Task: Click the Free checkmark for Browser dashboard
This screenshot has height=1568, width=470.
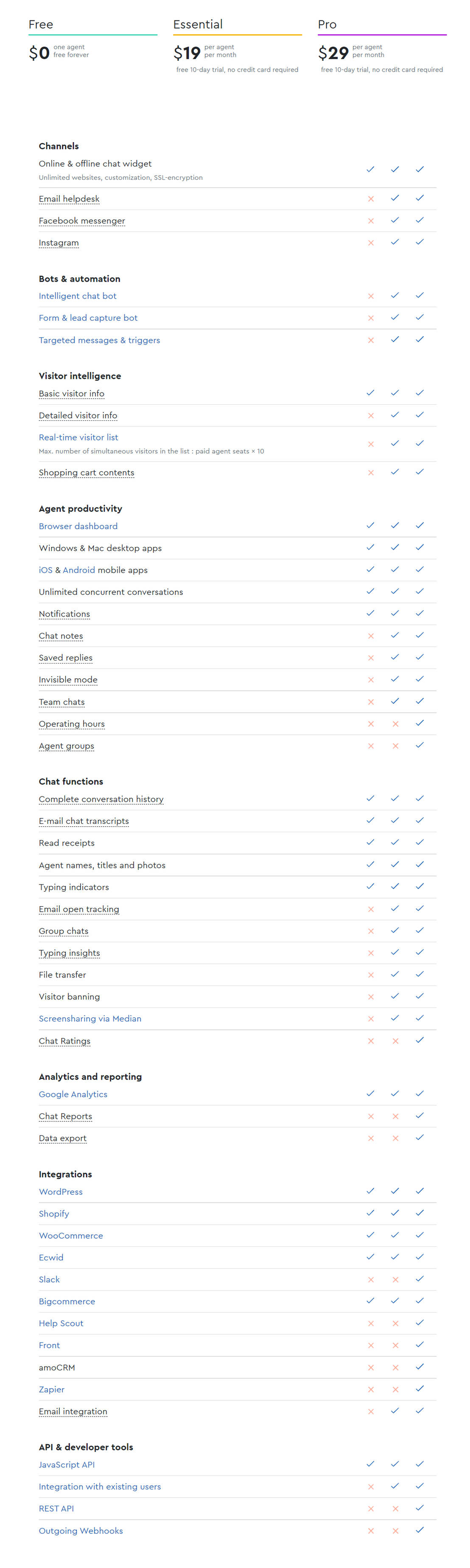Action: coord(370,525)
